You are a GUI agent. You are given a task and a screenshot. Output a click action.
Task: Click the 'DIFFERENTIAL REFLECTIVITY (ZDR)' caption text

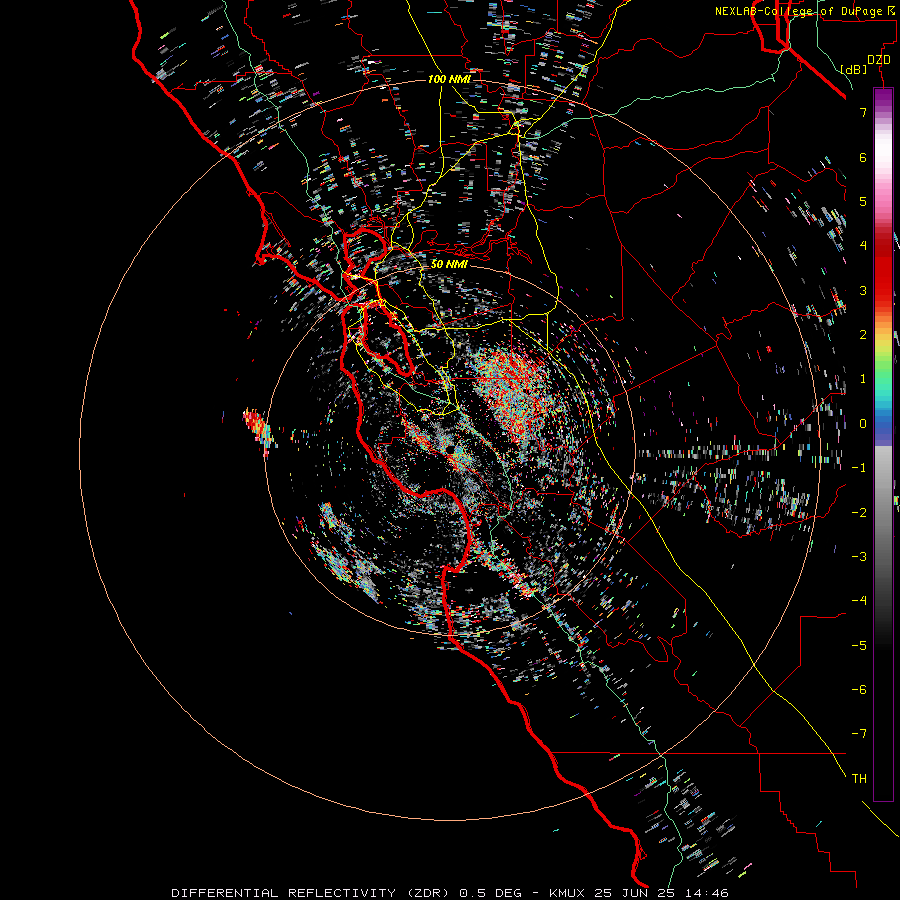312,893
